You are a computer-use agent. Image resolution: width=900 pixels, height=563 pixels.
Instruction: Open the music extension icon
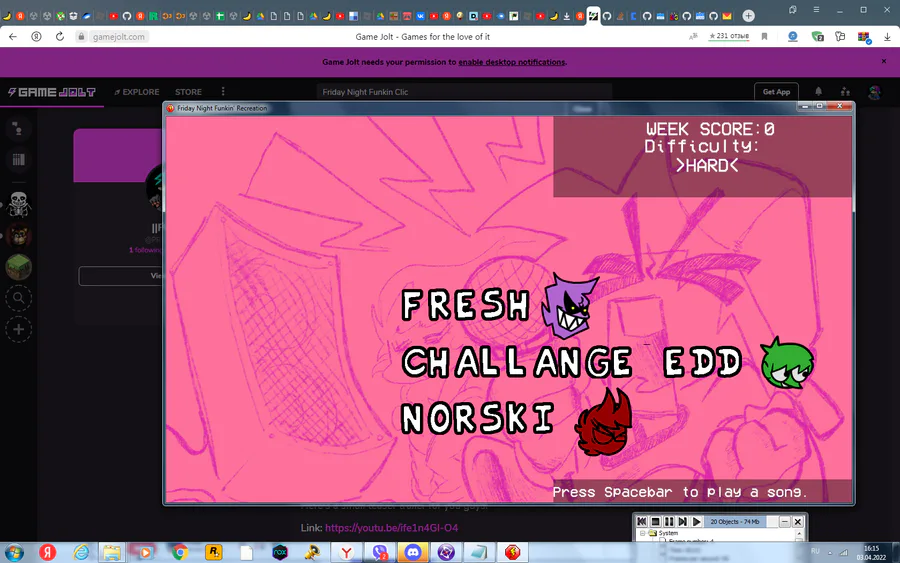(x=793, y=36)
